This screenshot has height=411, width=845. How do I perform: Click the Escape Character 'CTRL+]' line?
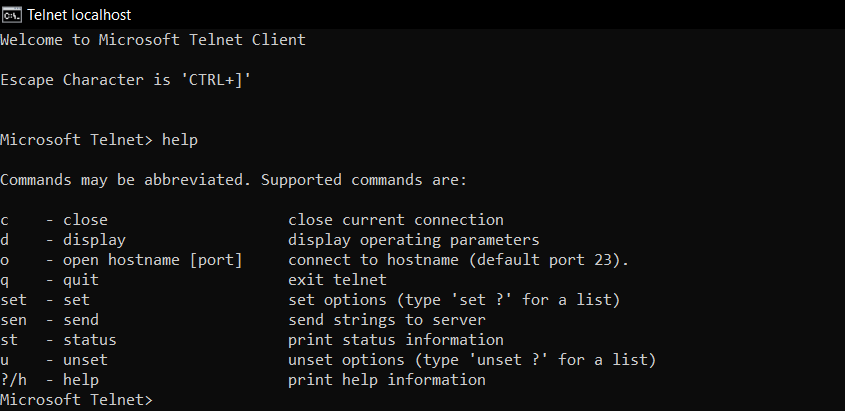click(x=125, y=80)
